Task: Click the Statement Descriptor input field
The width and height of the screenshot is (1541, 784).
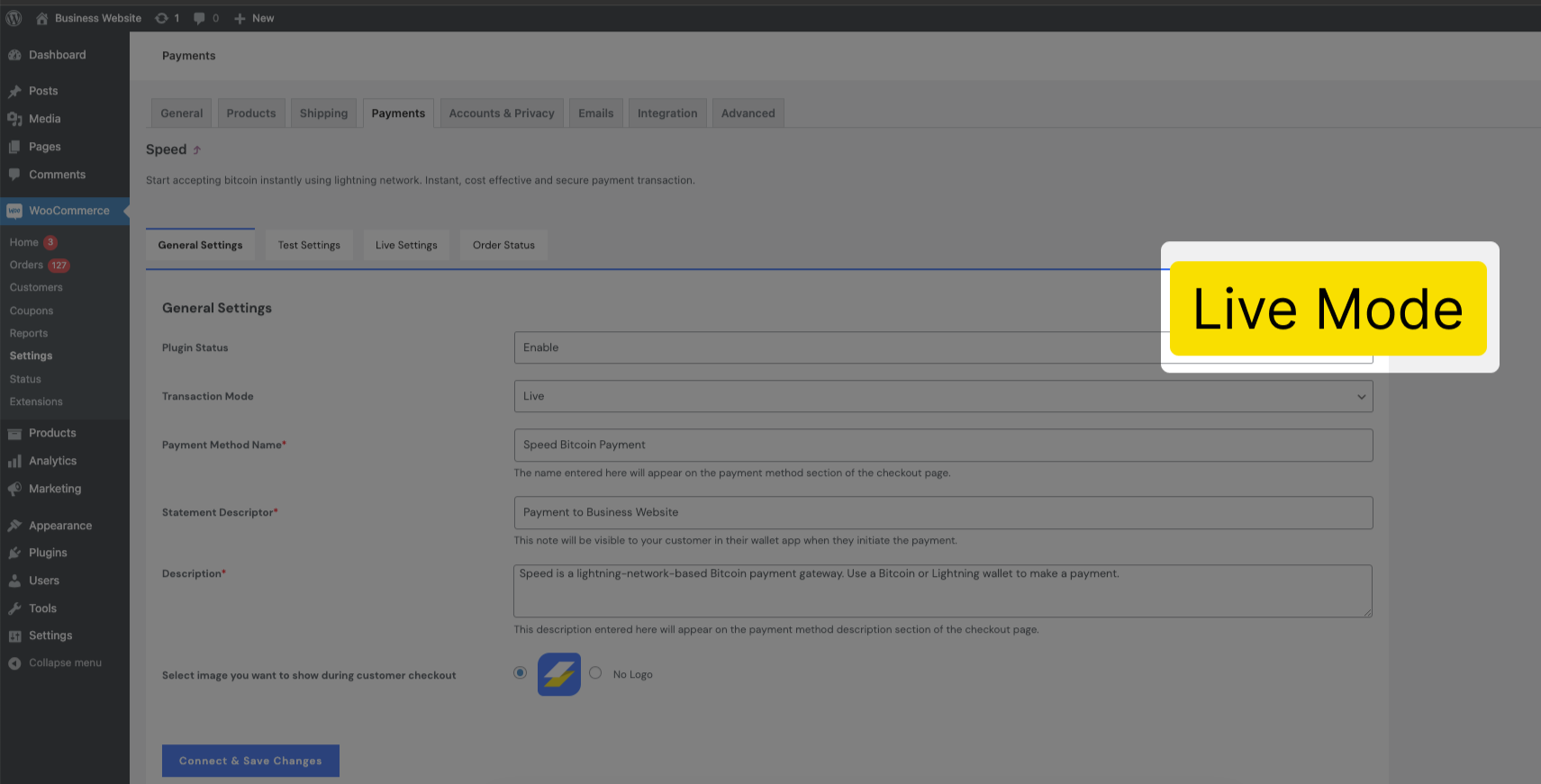Action: click(943, 512)
